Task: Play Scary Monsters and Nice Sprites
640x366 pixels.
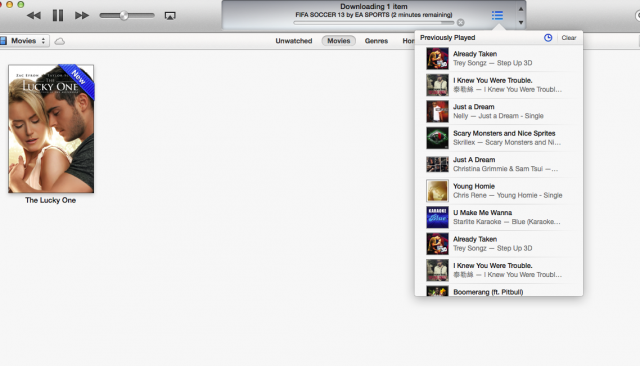Action: (499, 138)
